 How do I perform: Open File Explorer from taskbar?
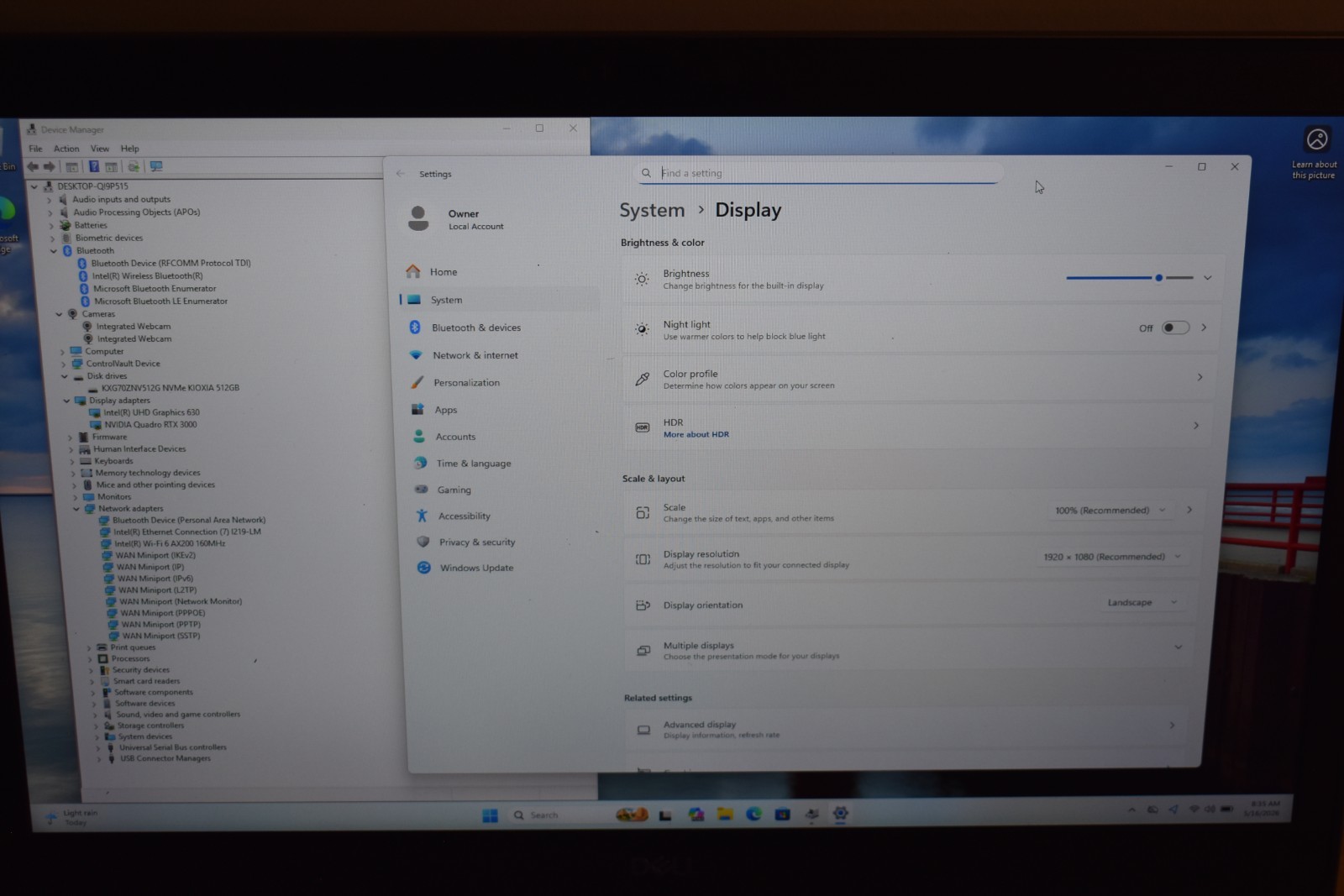725,814
